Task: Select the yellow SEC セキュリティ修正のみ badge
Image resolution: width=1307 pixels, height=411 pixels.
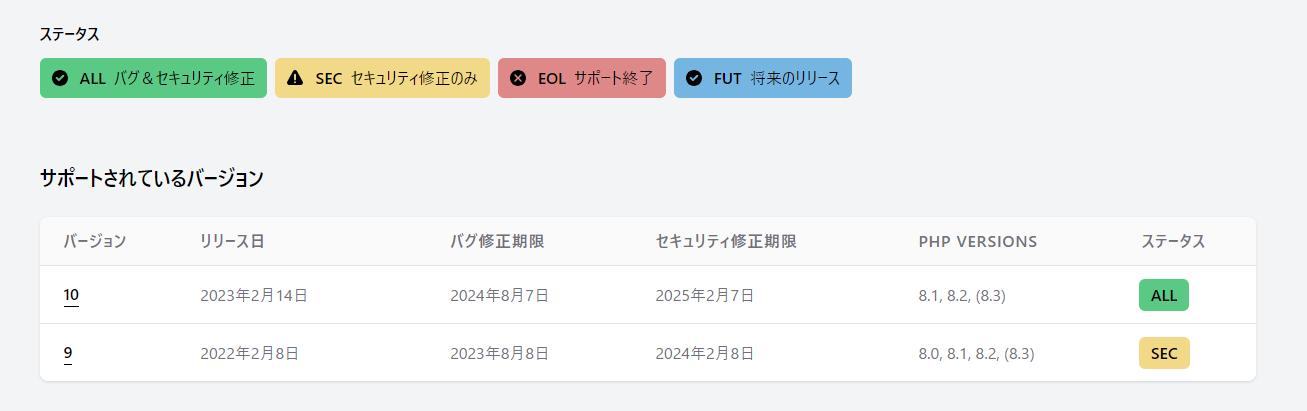Action: click(x=382, y=78)
